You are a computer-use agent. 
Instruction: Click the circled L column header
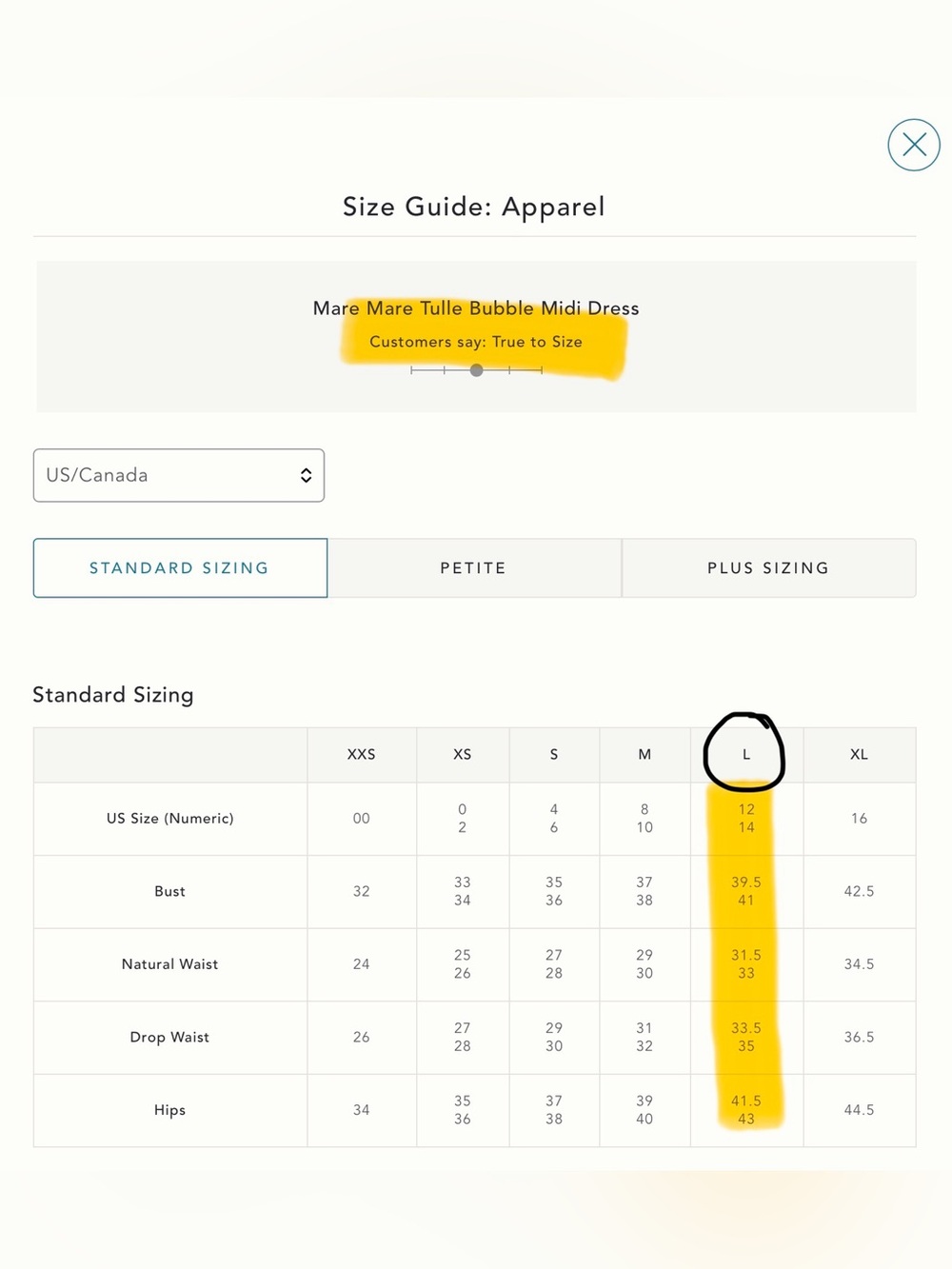point(746,754)
